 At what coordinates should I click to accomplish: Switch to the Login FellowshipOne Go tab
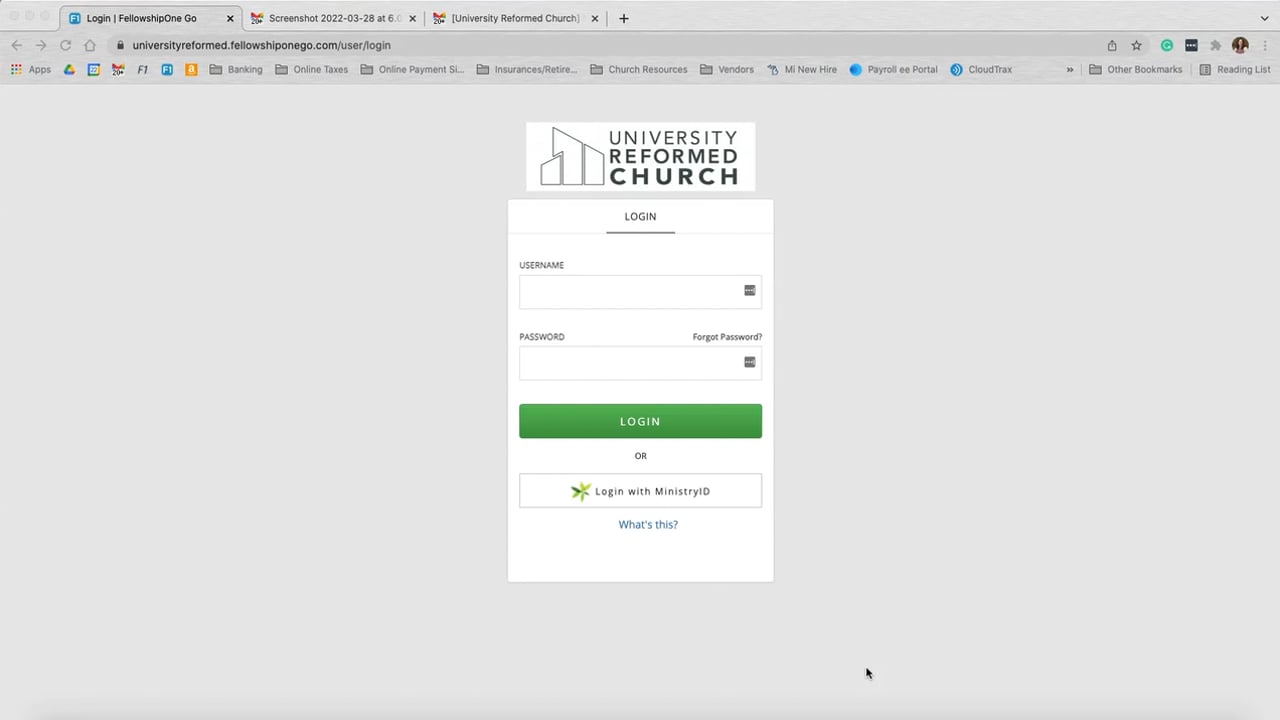(x=151, y=18)
